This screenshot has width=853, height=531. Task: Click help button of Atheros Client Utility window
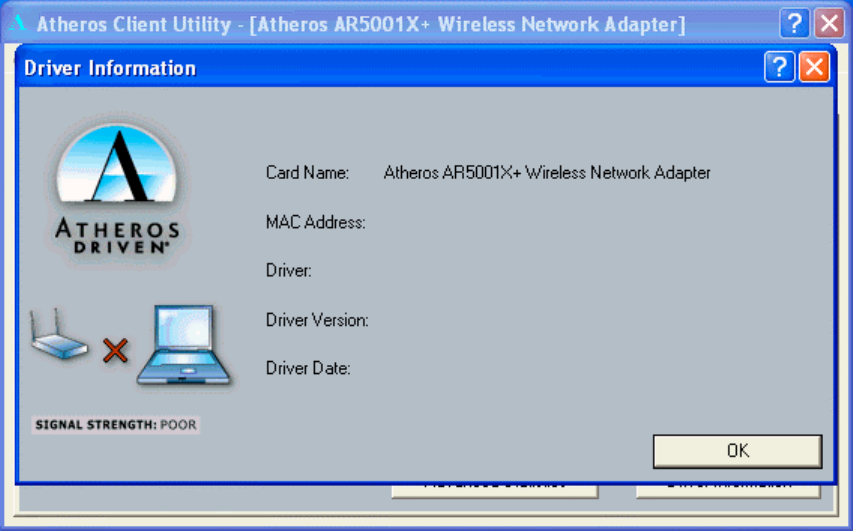[794, 23]
